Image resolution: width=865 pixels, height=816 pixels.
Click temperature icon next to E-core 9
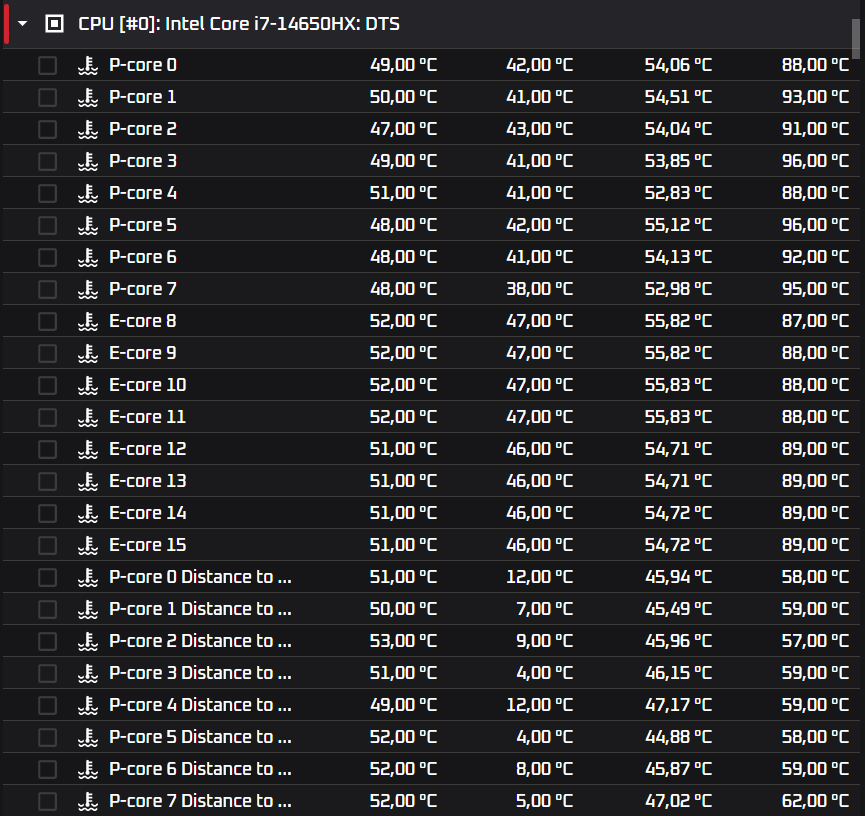88,353
